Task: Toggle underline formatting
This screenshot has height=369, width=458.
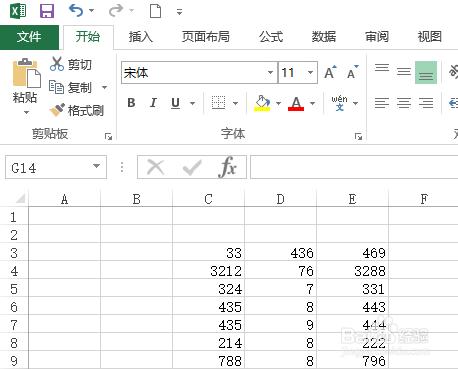Action: pyautogui.click(x=175, y=103)
